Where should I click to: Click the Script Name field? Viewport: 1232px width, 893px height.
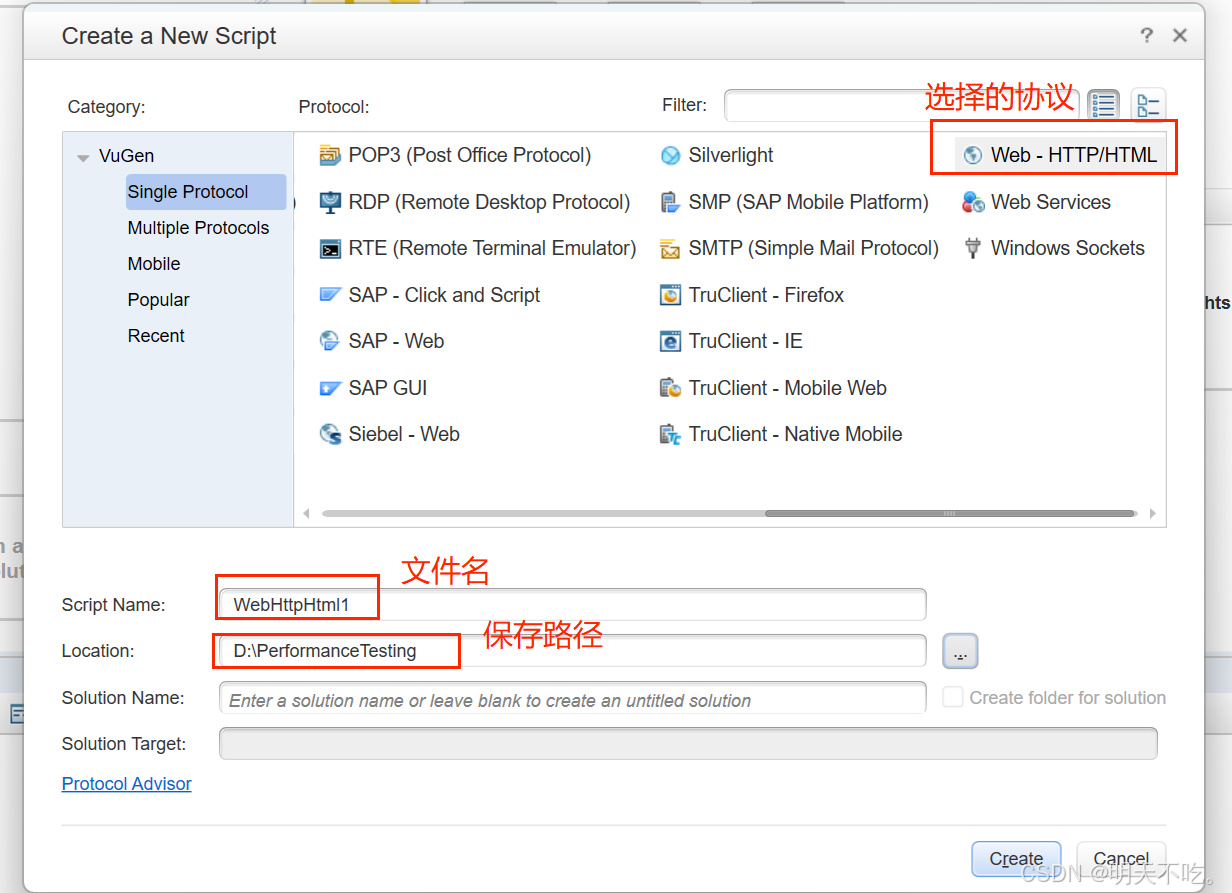tap(572, 604)
